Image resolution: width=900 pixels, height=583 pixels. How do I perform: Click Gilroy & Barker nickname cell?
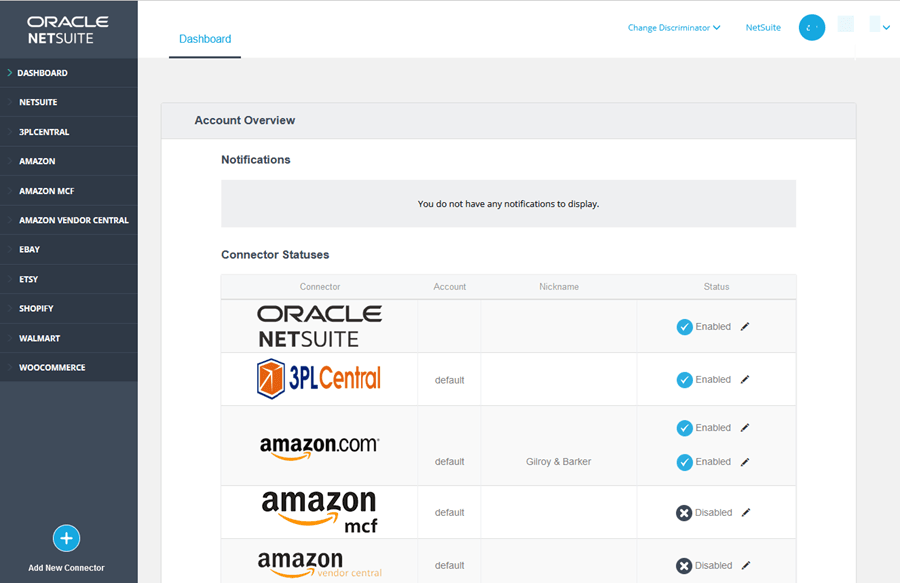pos(558,461)
